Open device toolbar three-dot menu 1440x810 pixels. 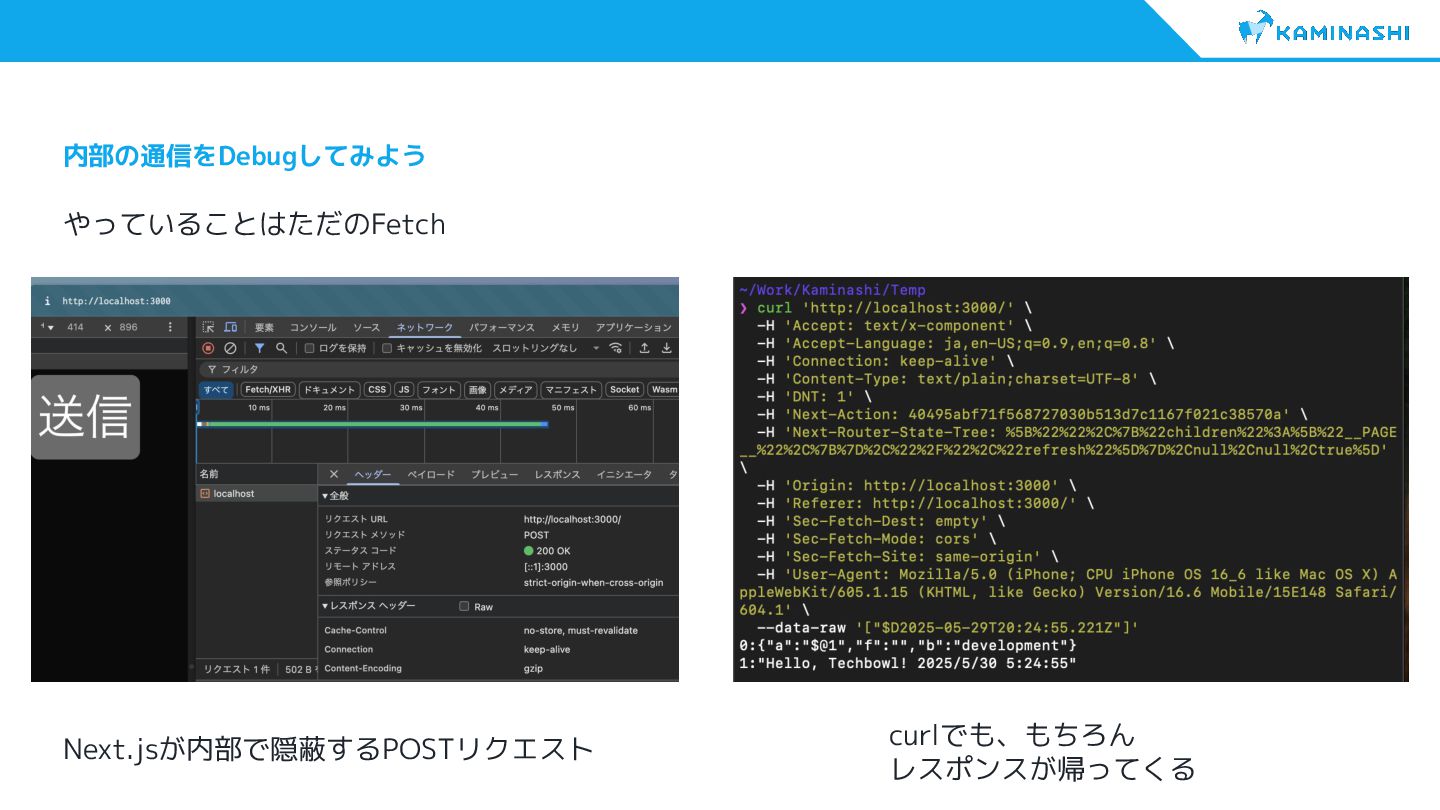point(170,327)
